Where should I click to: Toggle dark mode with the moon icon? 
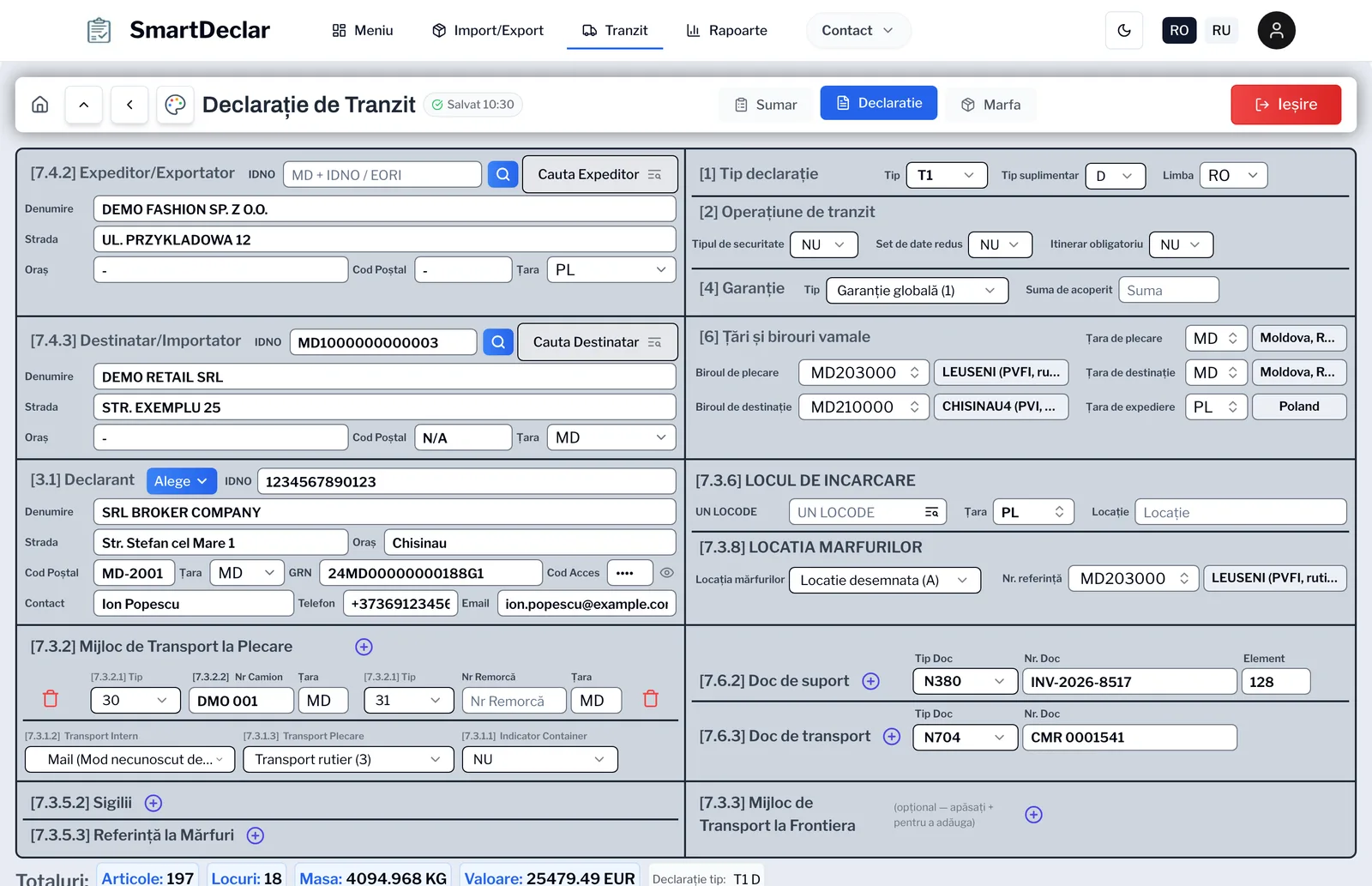(1124, 31)
